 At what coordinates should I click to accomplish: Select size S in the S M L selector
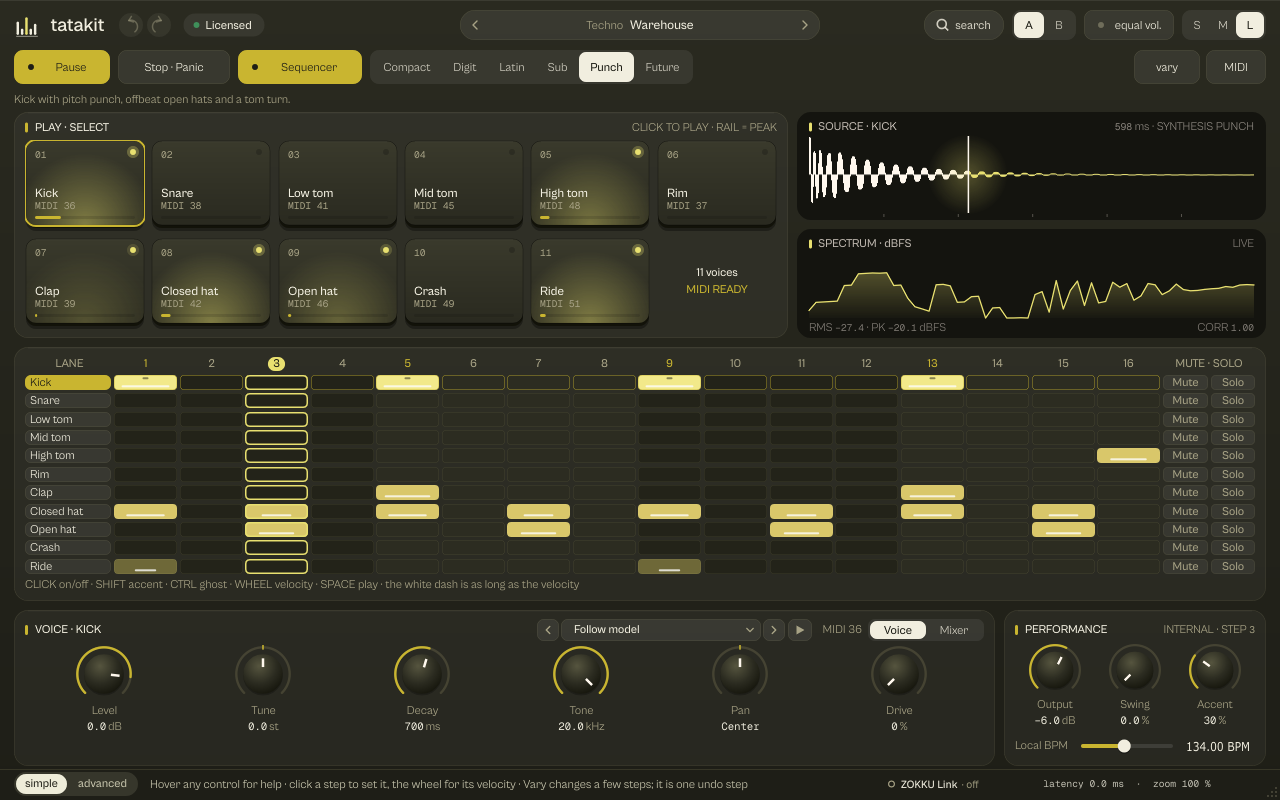pos(1197,25)
